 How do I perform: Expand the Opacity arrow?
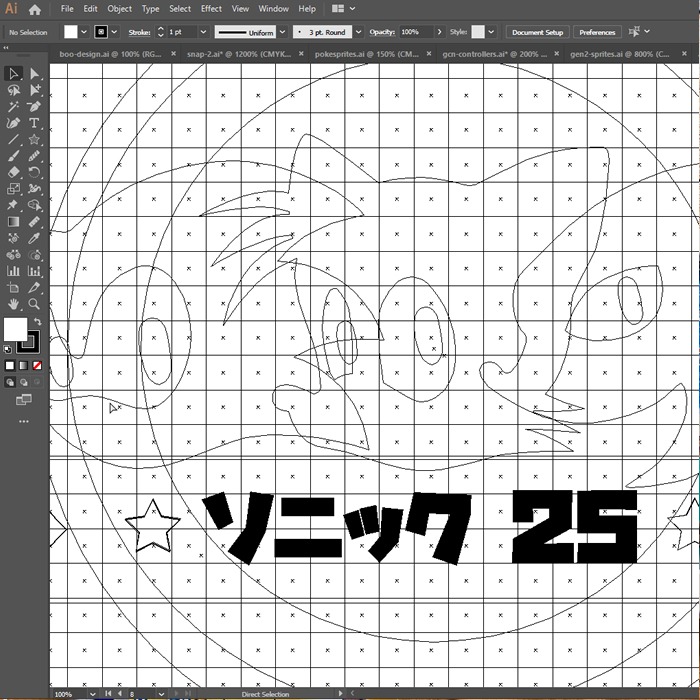(x=439, y=32)
